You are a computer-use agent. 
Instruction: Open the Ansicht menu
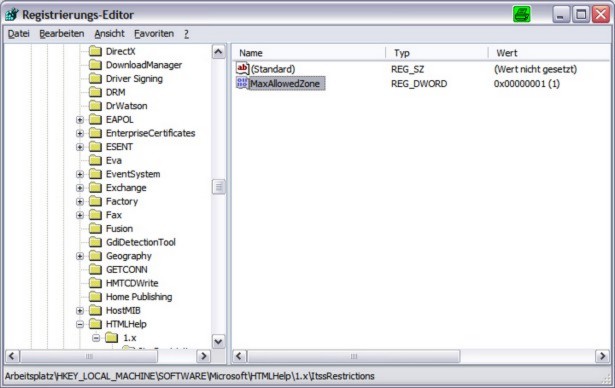tap(109, 34)
